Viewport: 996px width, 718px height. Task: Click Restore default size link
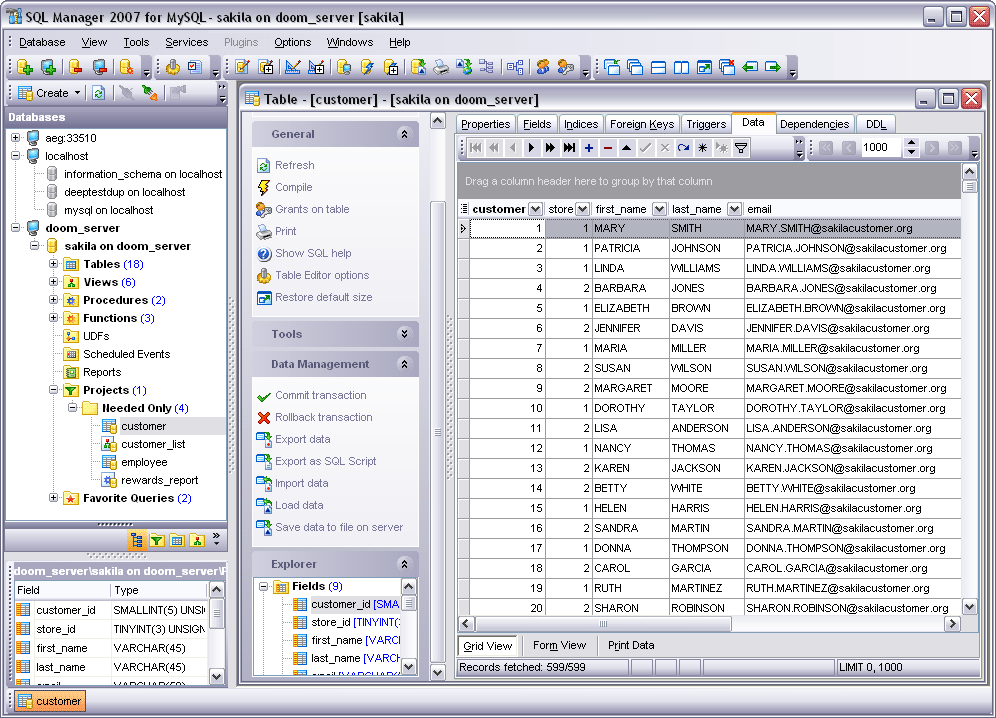[x=323, y=297]
